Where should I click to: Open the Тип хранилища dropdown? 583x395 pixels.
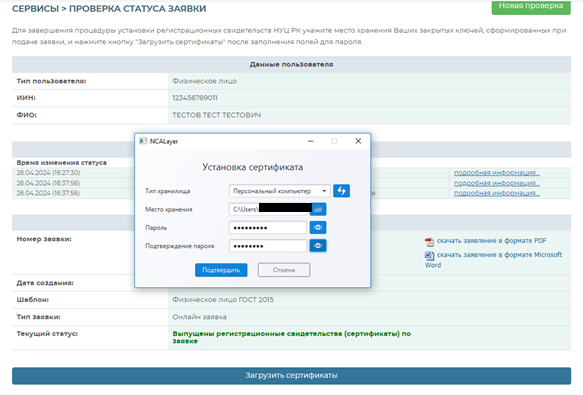279,191
